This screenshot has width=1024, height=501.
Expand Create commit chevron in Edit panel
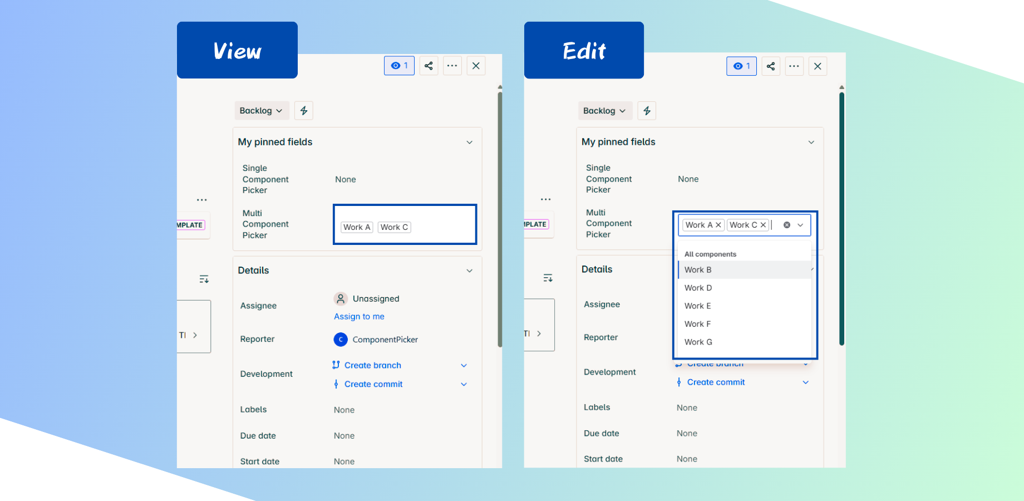pyautogui.click(x=806, y=382)
